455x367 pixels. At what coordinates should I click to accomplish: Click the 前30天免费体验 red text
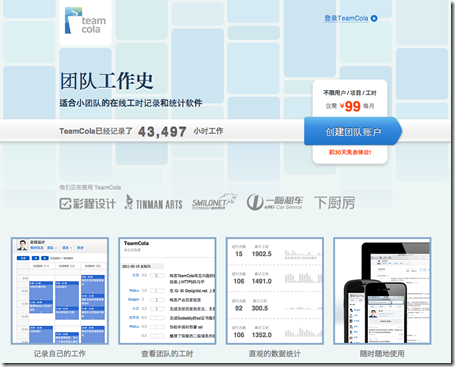coord(350,152)
